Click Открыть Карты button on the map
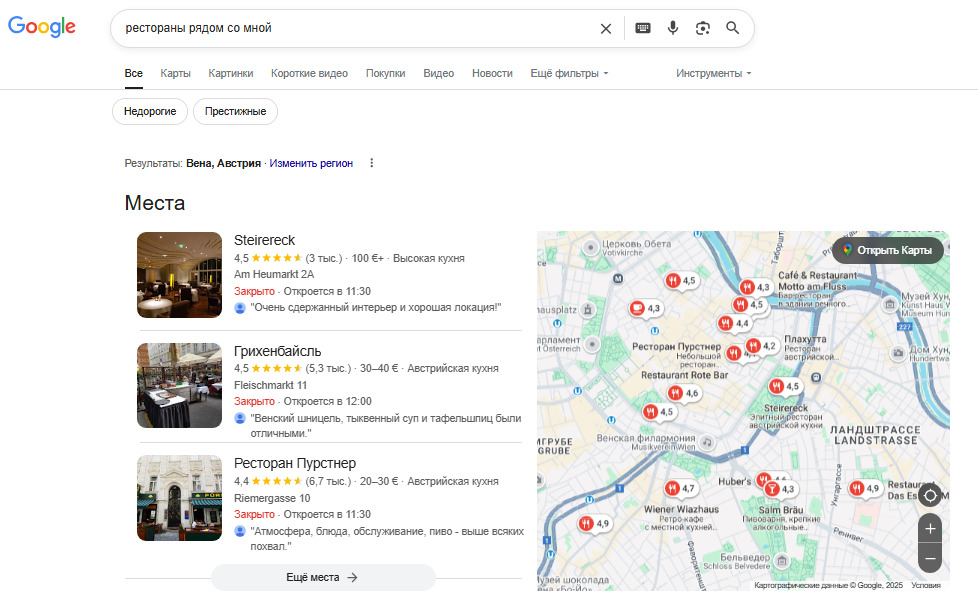The width and height of the screenshot is (978, 597). (x=888, y=250)
